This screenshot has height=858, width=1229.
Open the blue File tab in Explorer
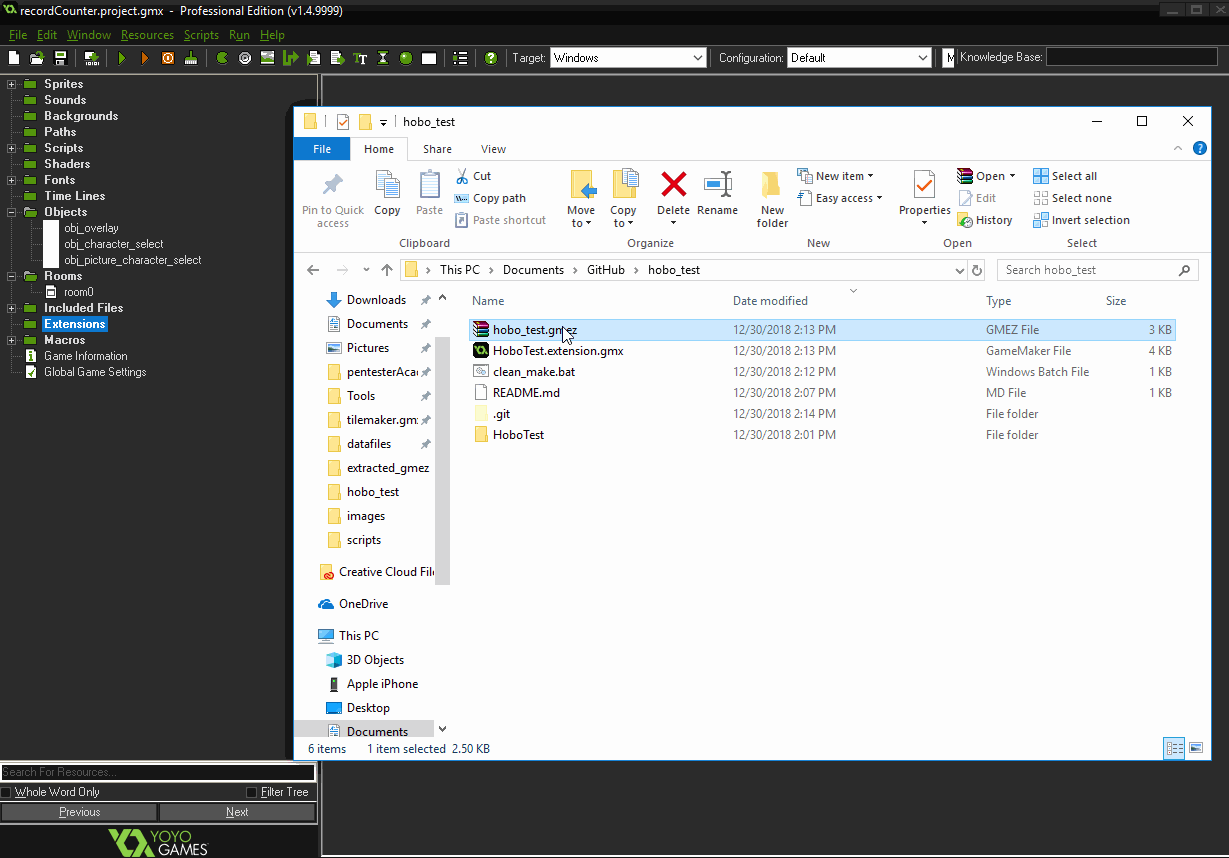pos(322,149)
